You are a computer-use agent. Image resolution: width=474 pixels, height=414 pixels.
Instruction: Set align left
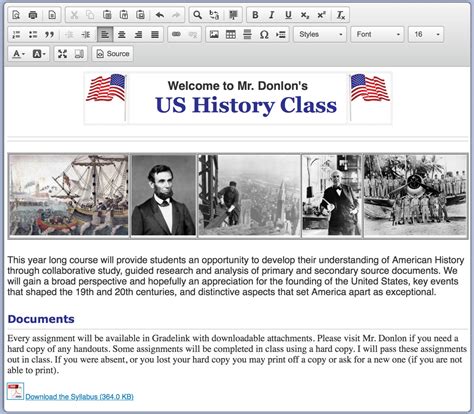click(105, 34)
